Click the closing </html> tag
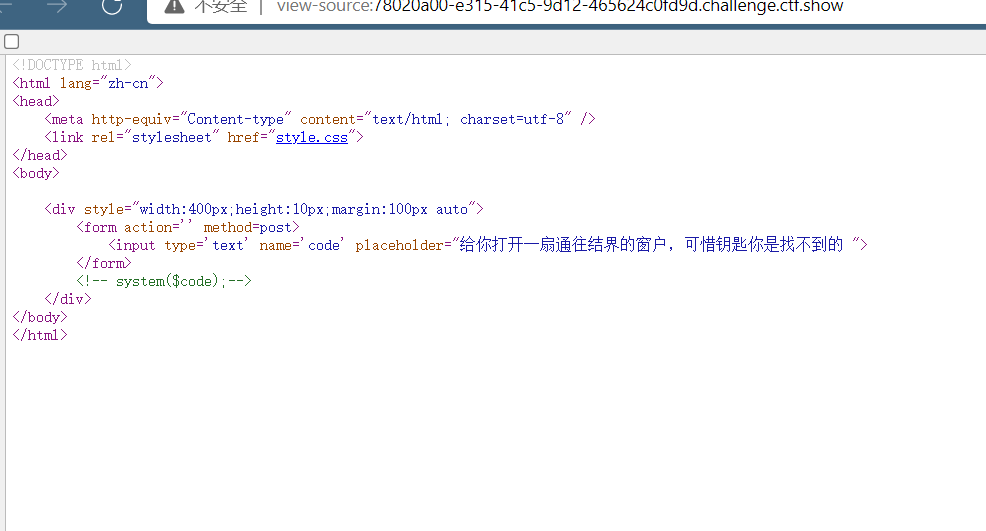 pyautogui.click(x=40, y=335)
